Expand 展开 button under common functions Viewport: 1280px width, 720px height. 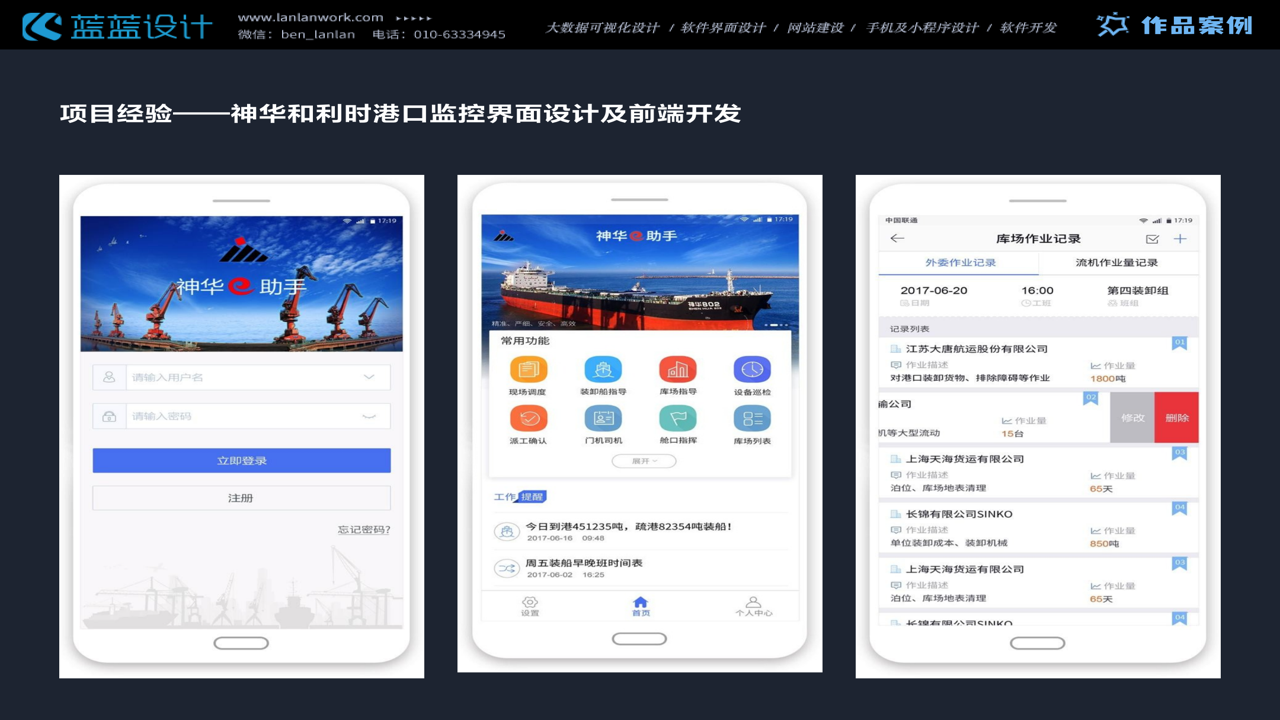643,461
